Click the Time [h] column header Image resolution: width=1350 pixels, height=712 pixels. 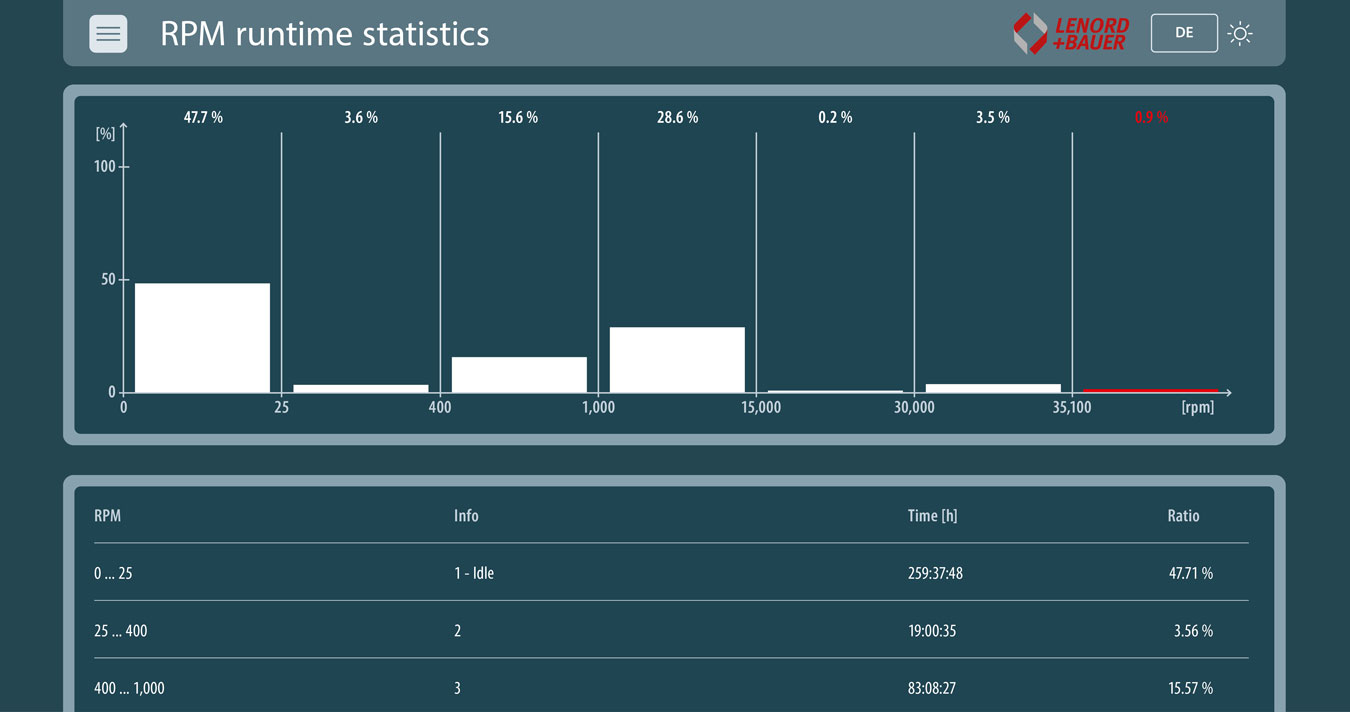point(932,516)
